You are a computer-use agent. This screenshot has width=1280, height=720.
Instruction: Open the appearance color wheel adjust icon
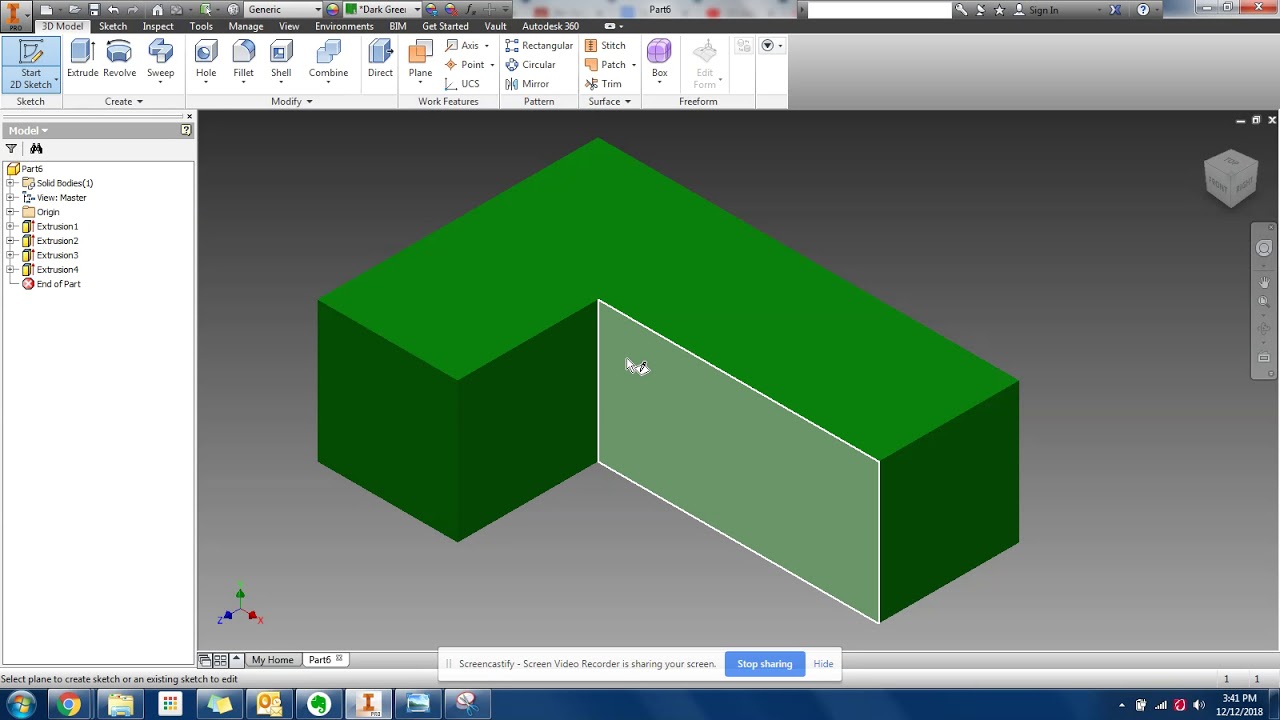pyautogui.click(x=432, y=10)
